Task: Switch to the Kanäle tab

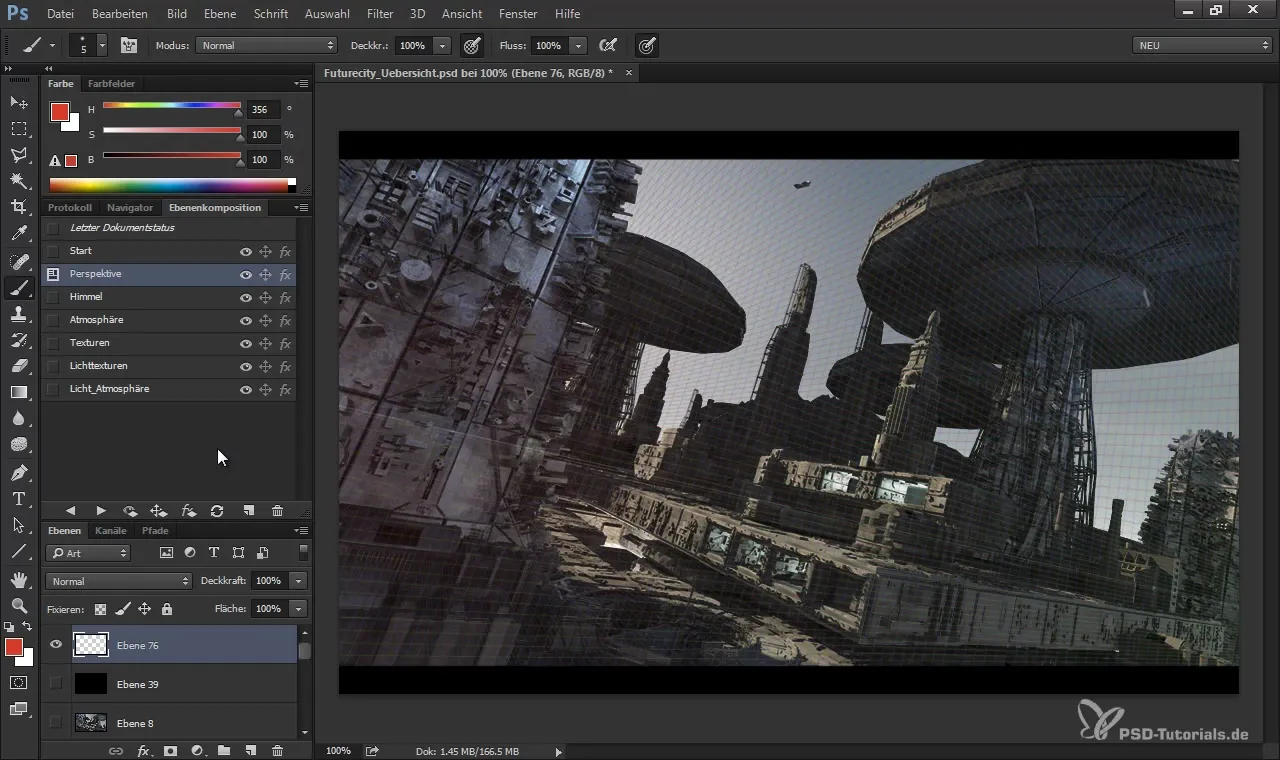Action: 111,531
